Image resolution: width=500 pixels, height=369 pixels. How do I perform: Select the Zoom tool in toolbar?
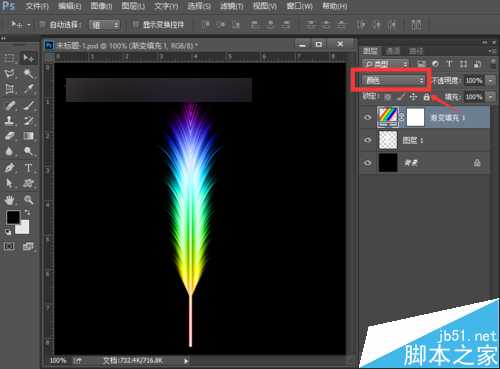[x=28, y=200]
